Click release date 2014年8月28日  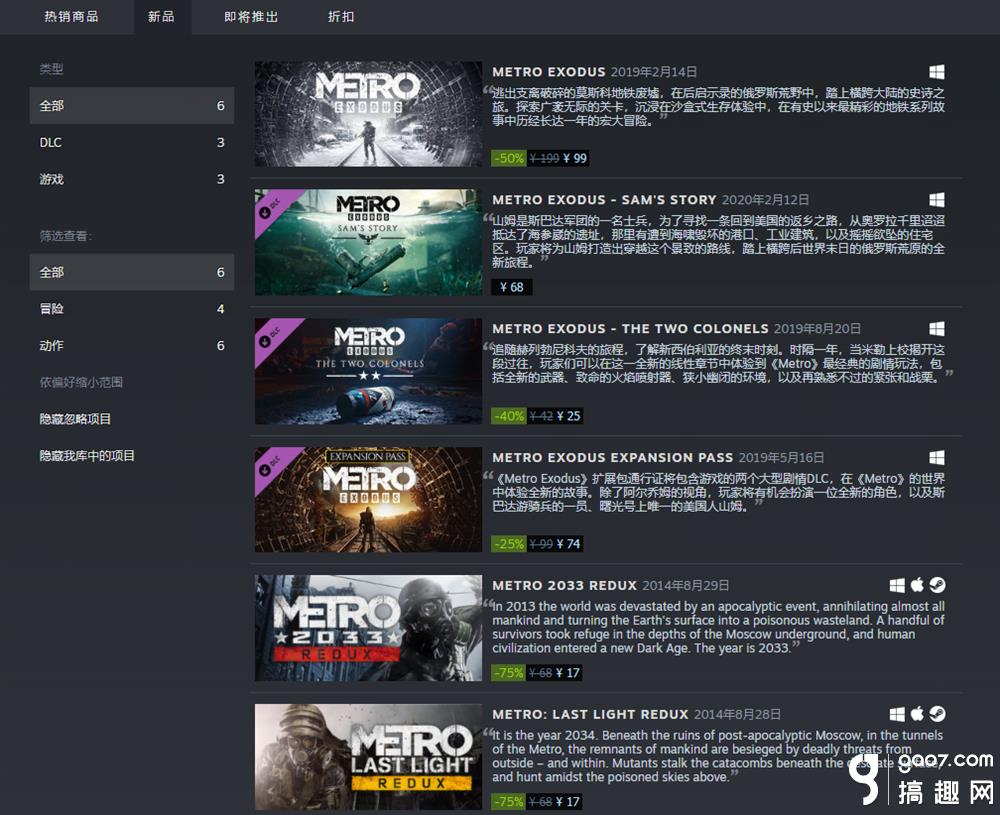click(x=737, y=714)
